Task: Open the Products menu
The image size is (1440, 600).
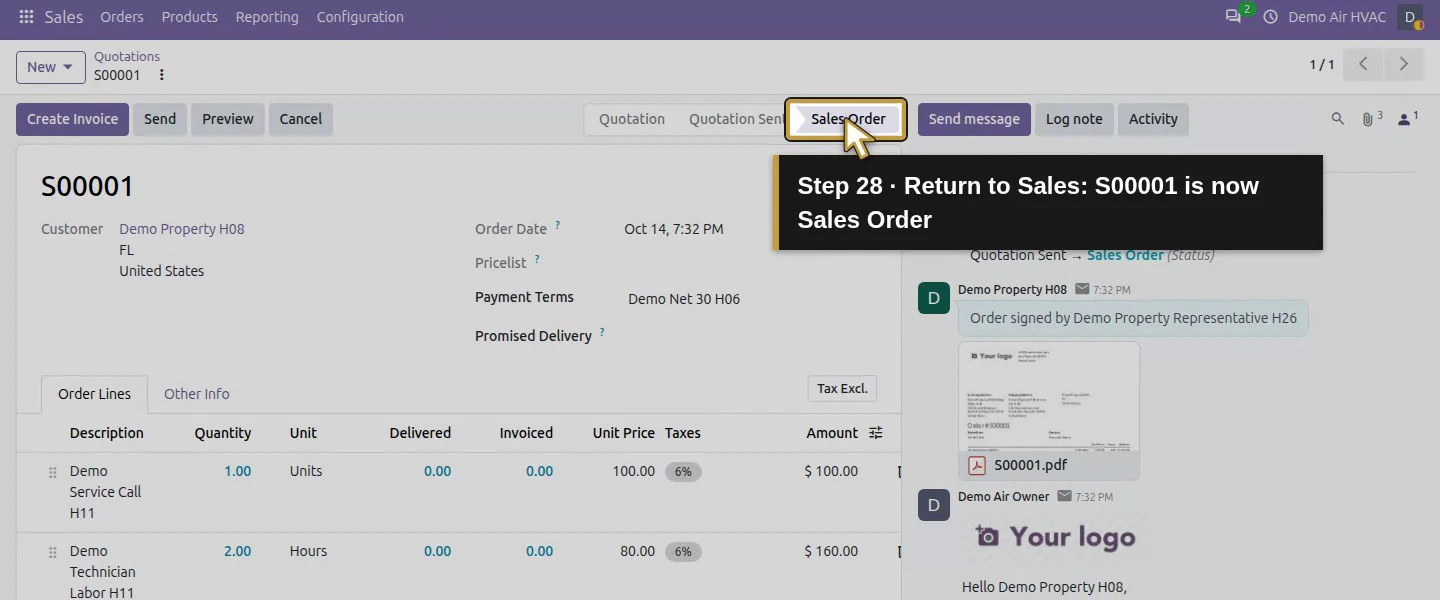Action: click(x=190, y=17)
